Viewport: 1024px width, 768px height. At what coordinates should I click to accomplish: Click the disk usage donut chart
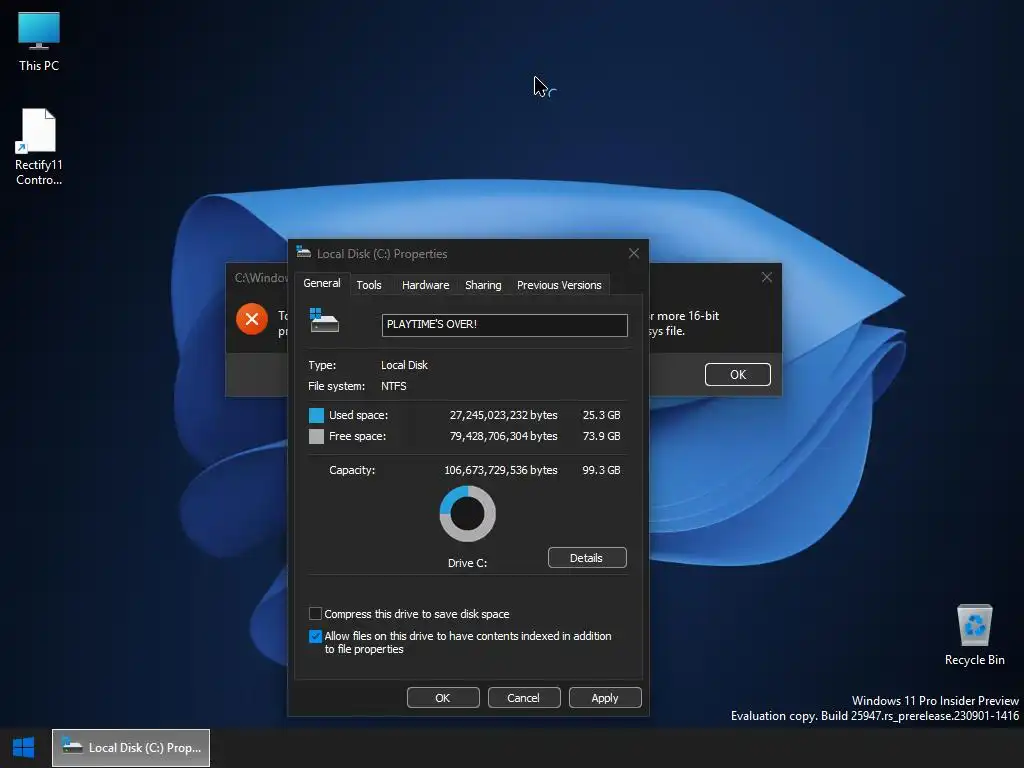(468, 513)
